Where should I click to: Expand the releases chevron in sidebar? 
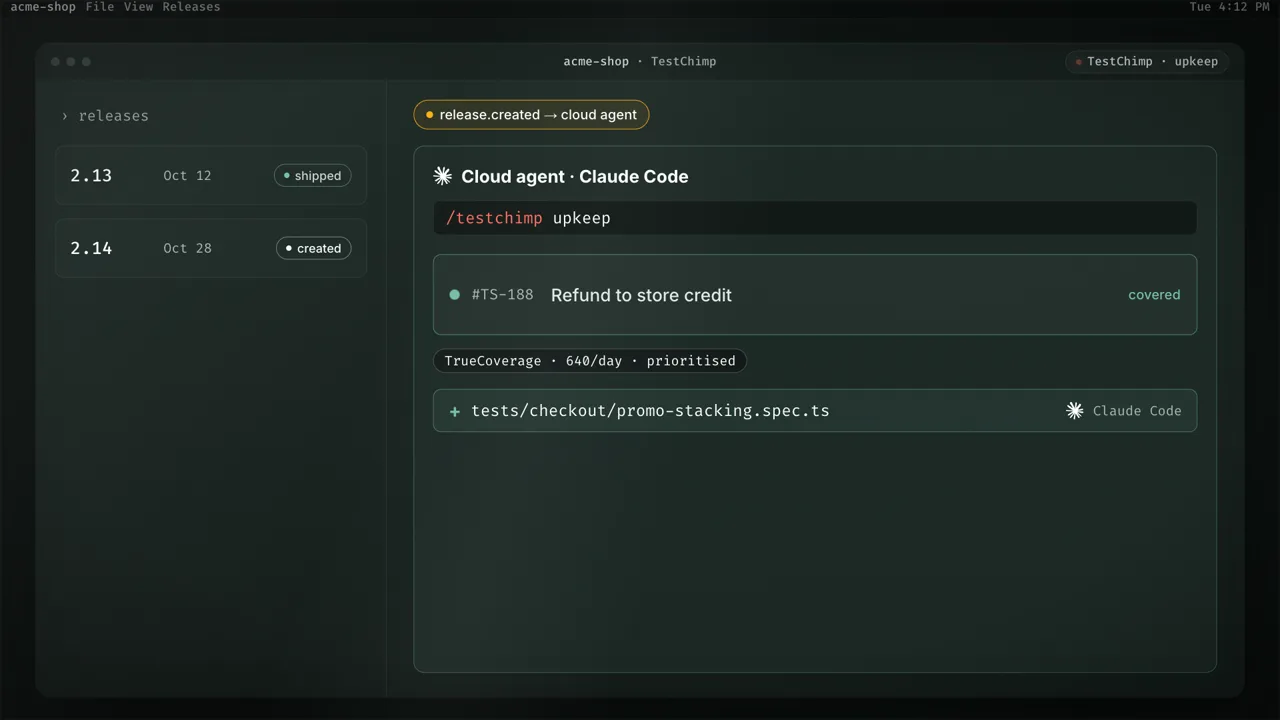tap(65, 116)
